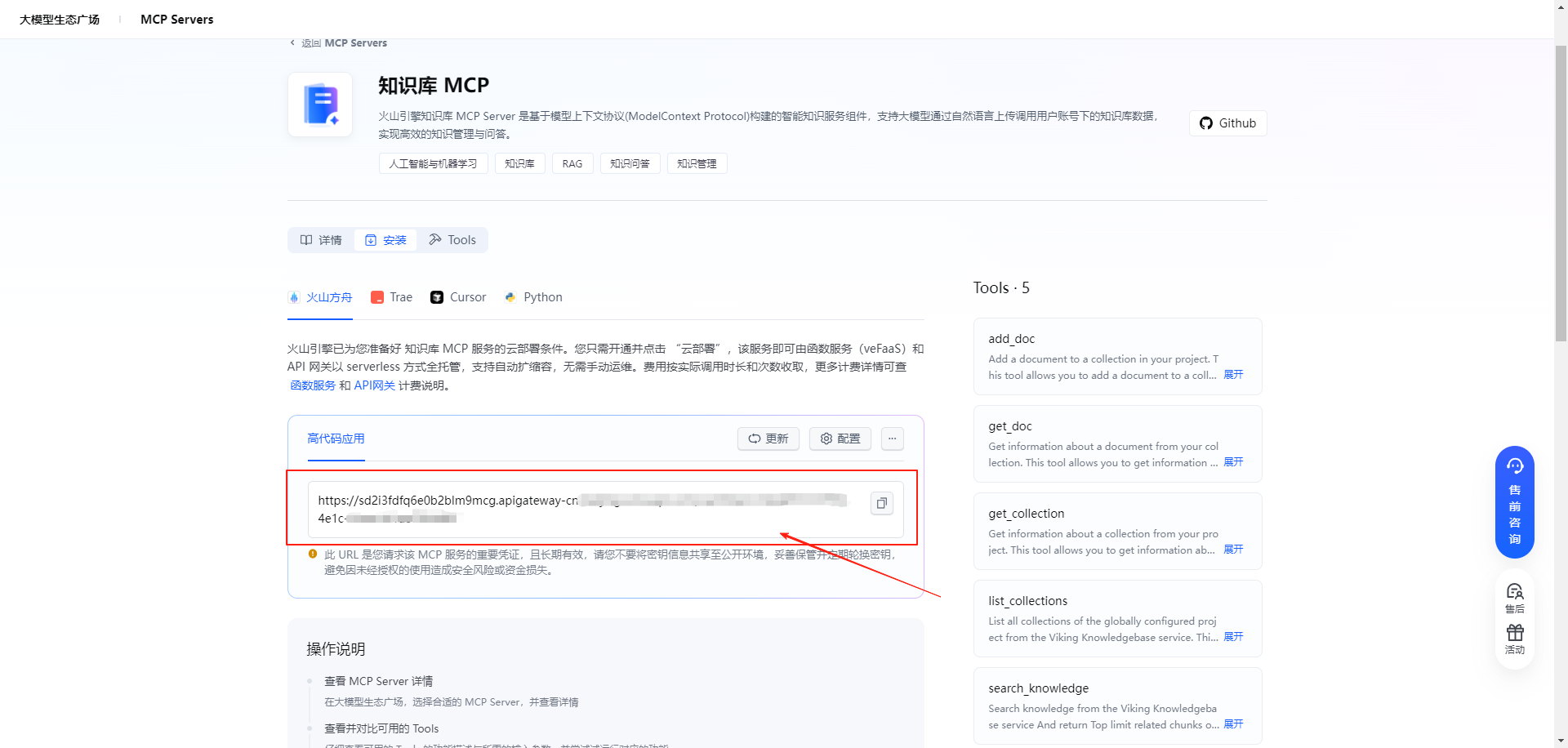
Task: Expand the list_collections tool description
Action: [1233, 637]
